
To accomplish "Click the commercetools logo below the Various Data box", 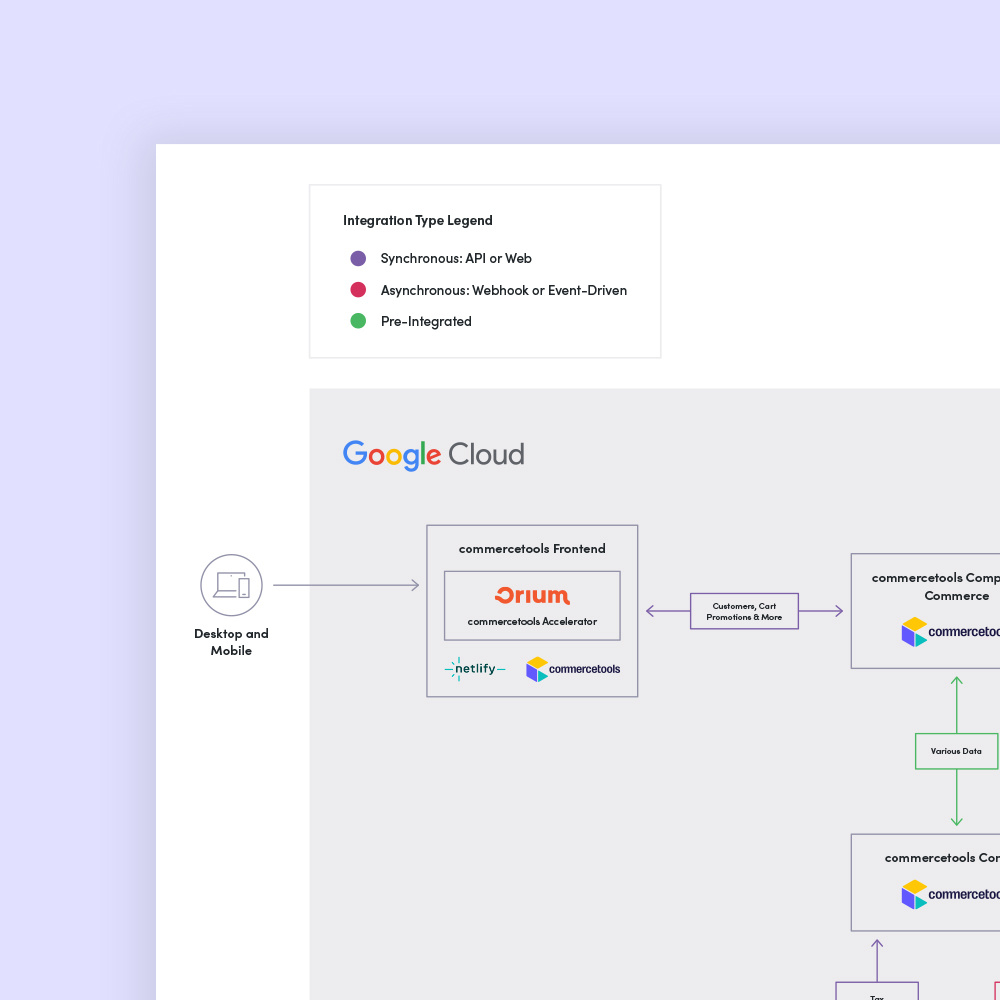I will [x=950, y=894].
